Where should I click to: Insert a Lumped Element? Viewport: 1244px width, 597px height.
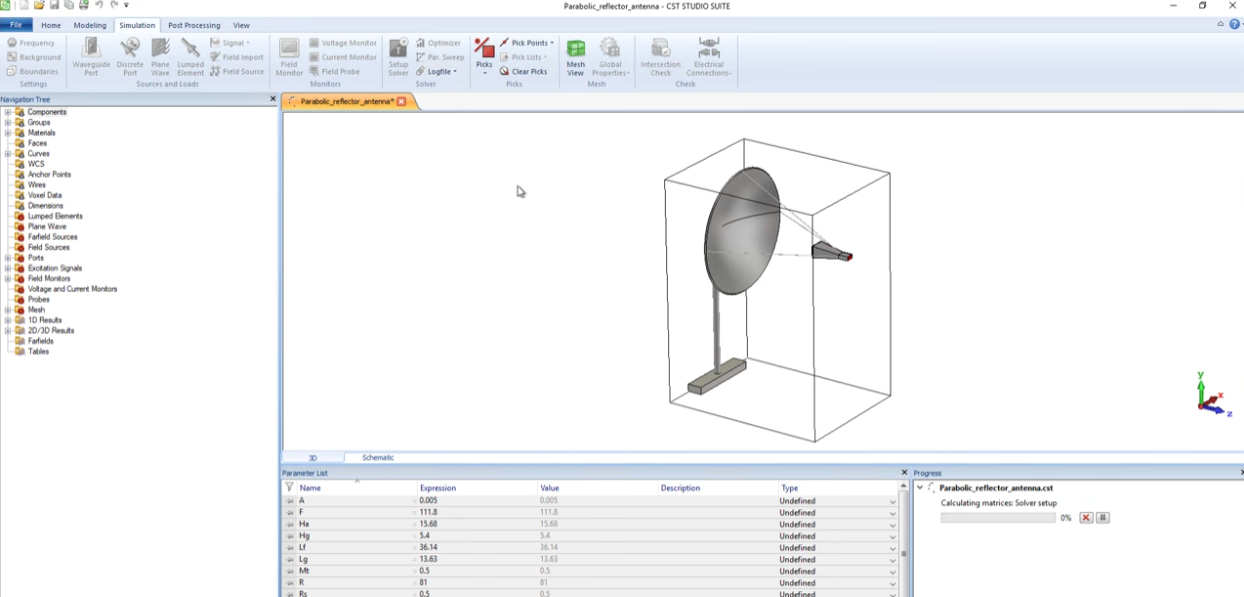(190, 57)
